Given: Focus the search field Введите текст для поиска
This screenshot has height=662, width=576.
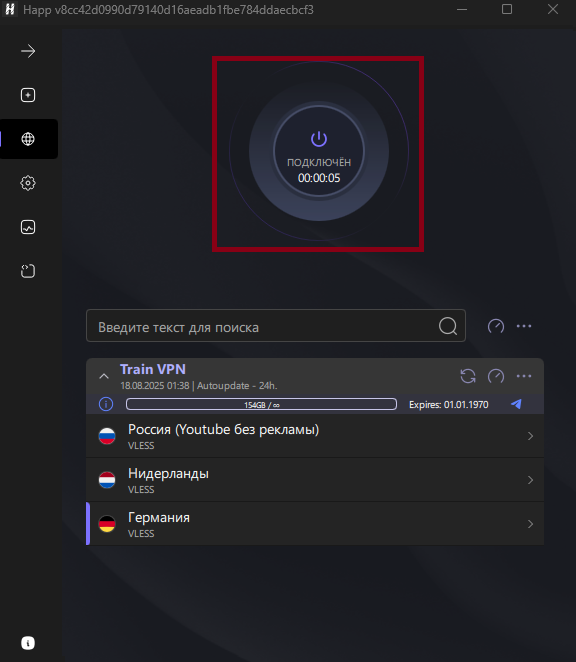Looking at the screenshot, I should tap(276, 326).
